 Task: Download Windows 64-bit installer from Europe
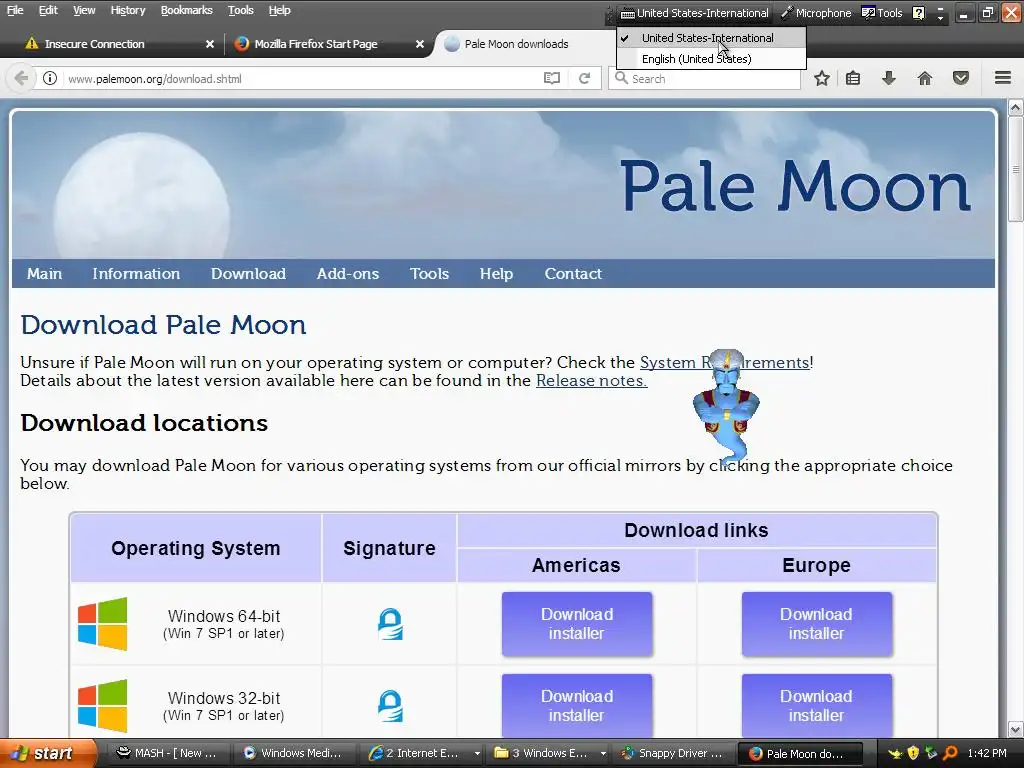(816, 624)
